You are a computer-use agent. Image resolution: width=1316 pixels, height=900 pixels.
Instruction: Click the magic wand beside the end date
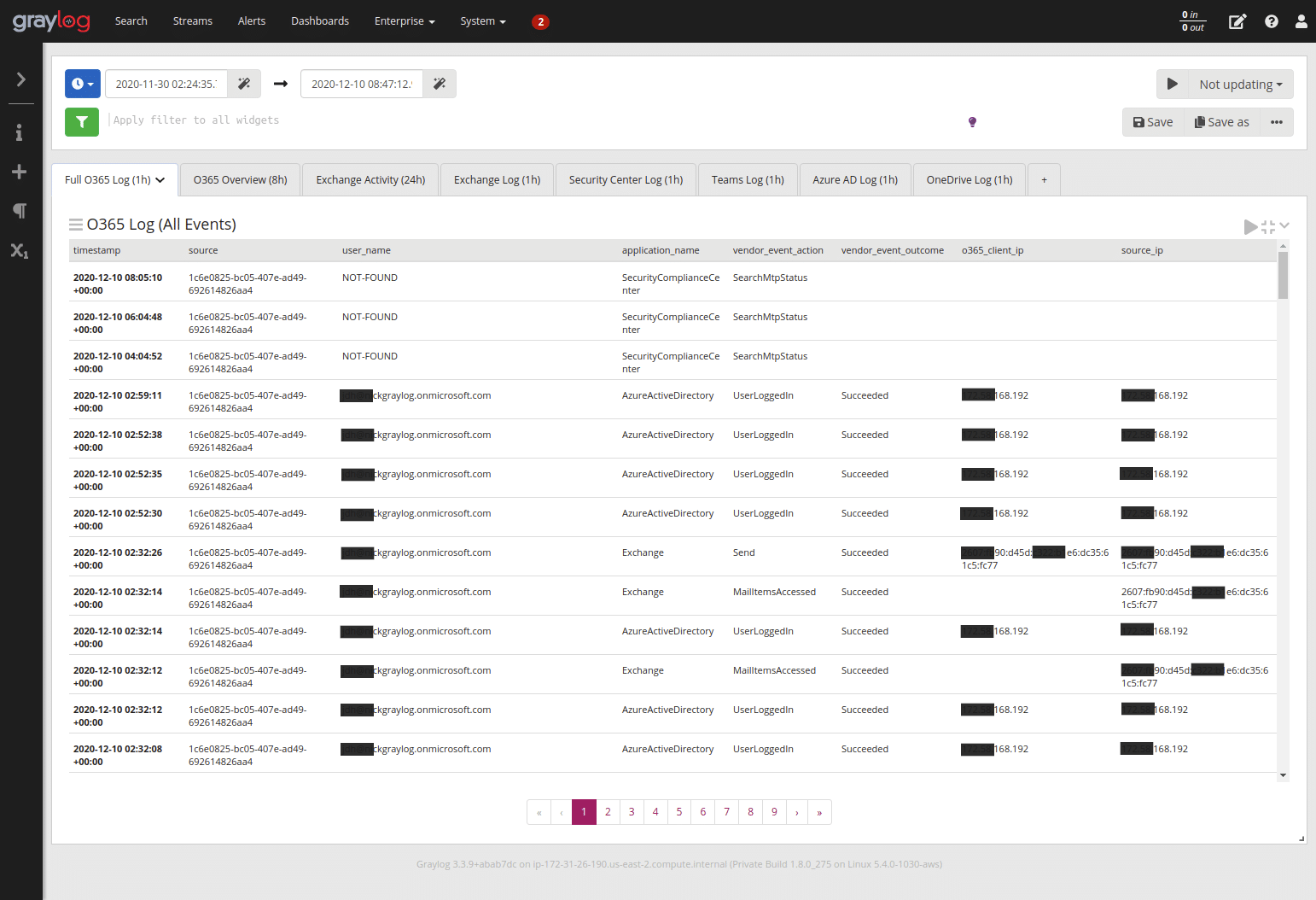[x=439, y=83]
